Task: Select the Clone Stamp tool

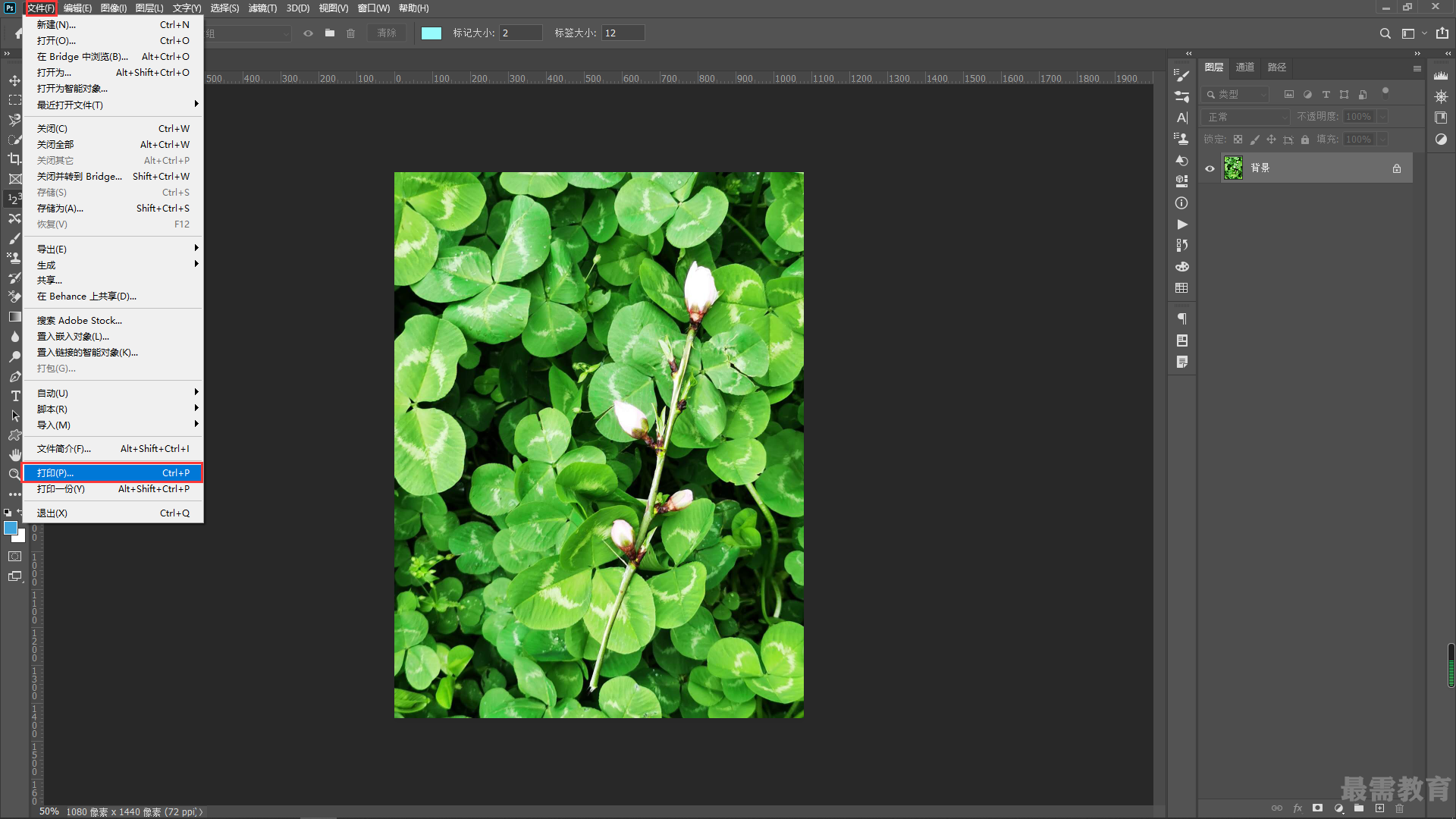Action: (x=14, y=258)
